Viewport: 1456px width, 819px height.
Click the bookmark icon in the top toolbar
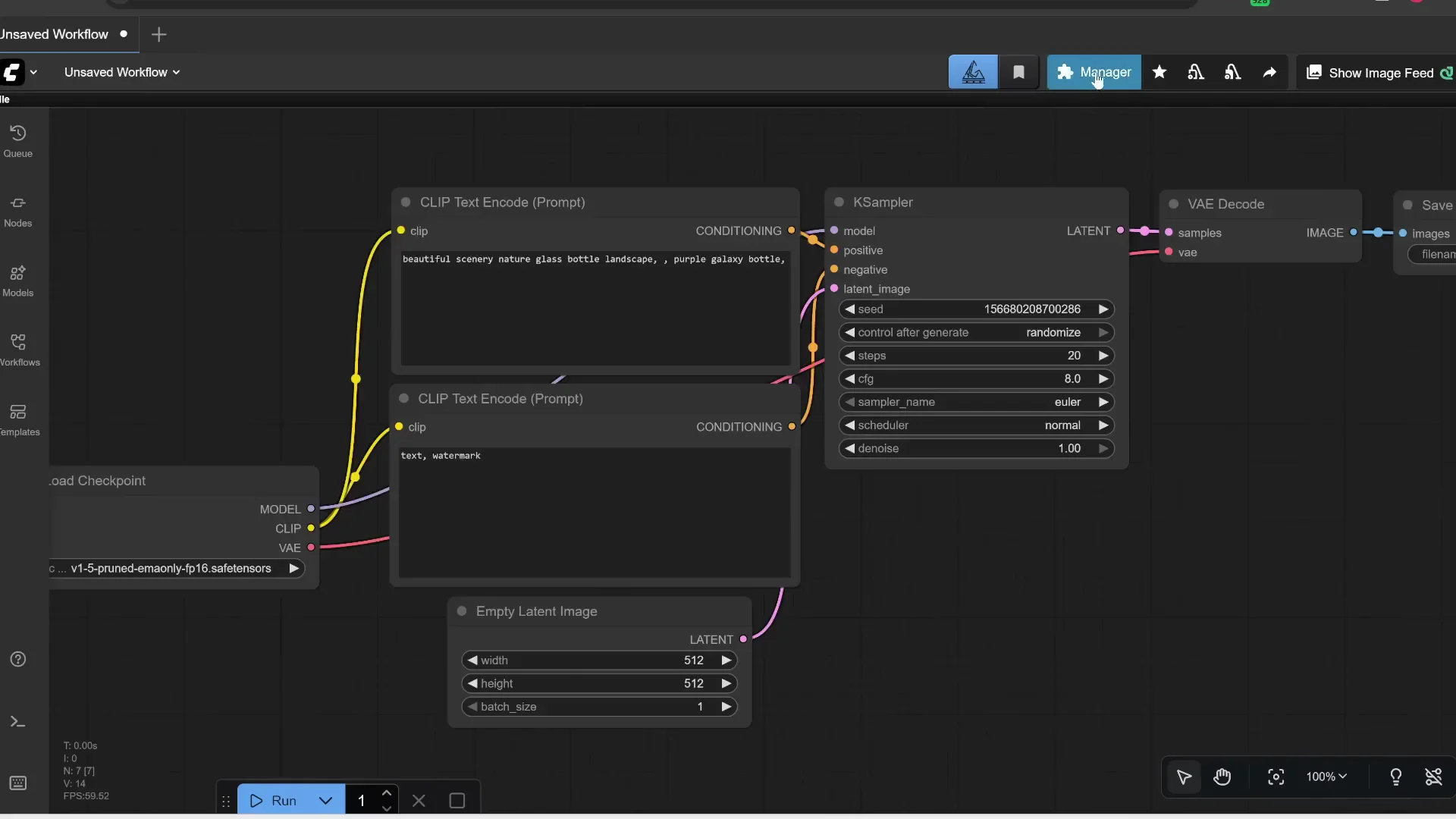(x=1019, y=72)
